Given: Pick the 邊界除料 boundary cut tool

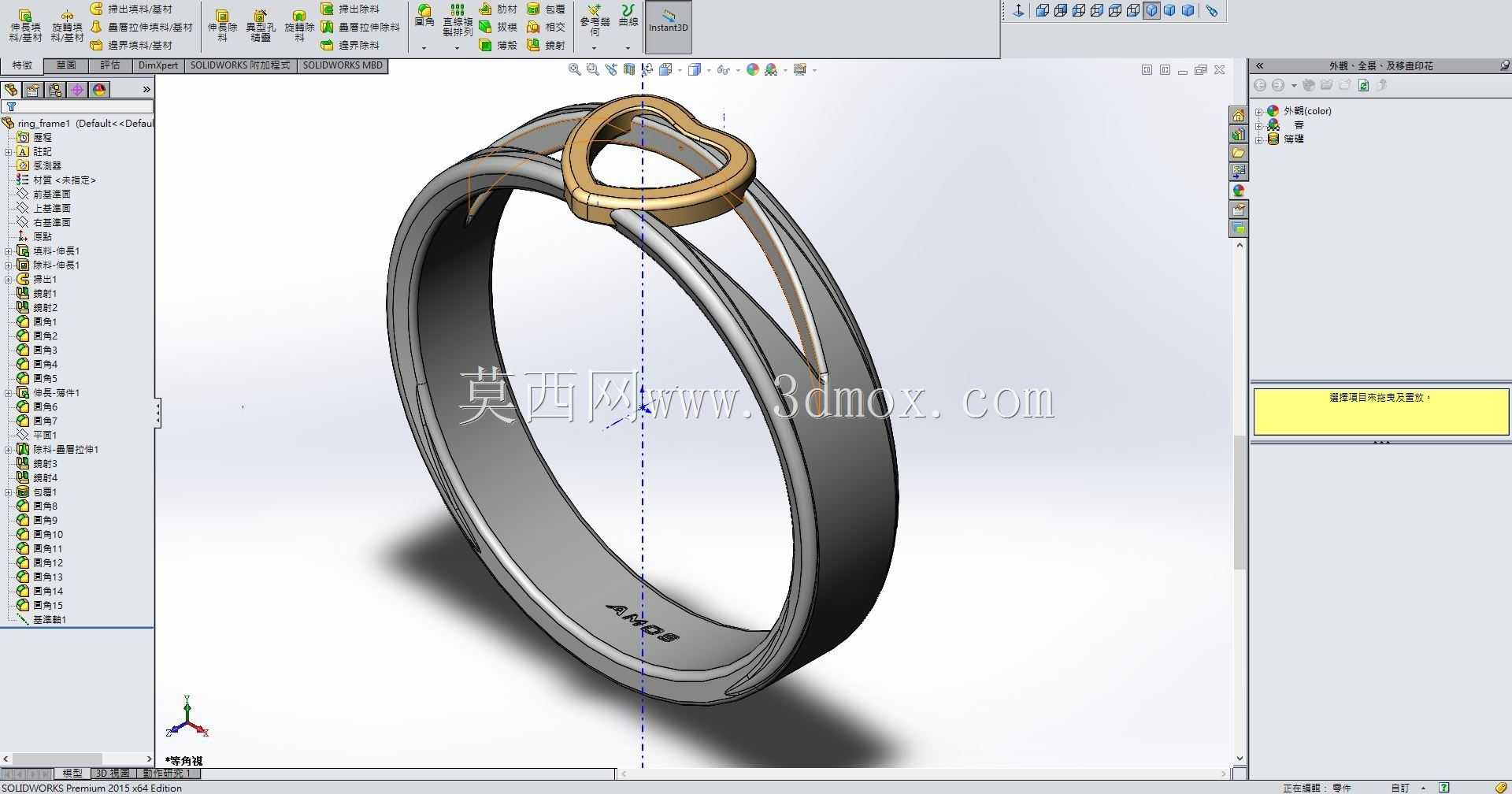Looking at the screenshot, I should click(x=350, y=45).
